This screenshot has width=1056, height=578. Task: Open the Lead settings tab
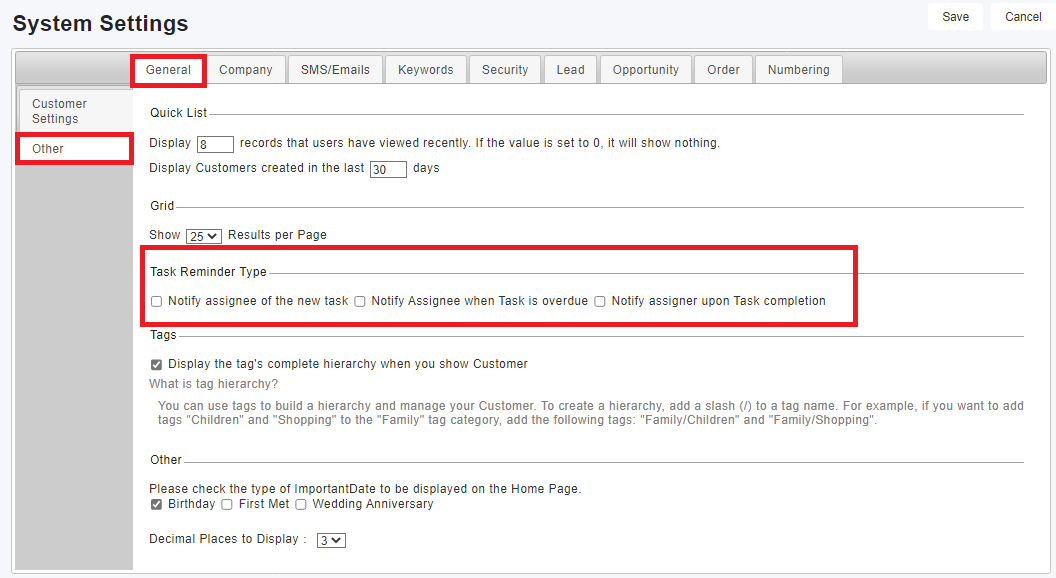click(x=570, y=70)
